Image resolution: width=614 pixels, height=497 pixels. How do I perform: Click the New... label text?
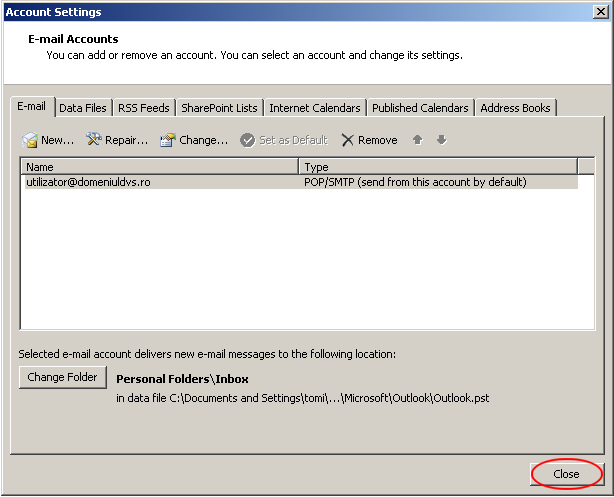click(58, 140)
